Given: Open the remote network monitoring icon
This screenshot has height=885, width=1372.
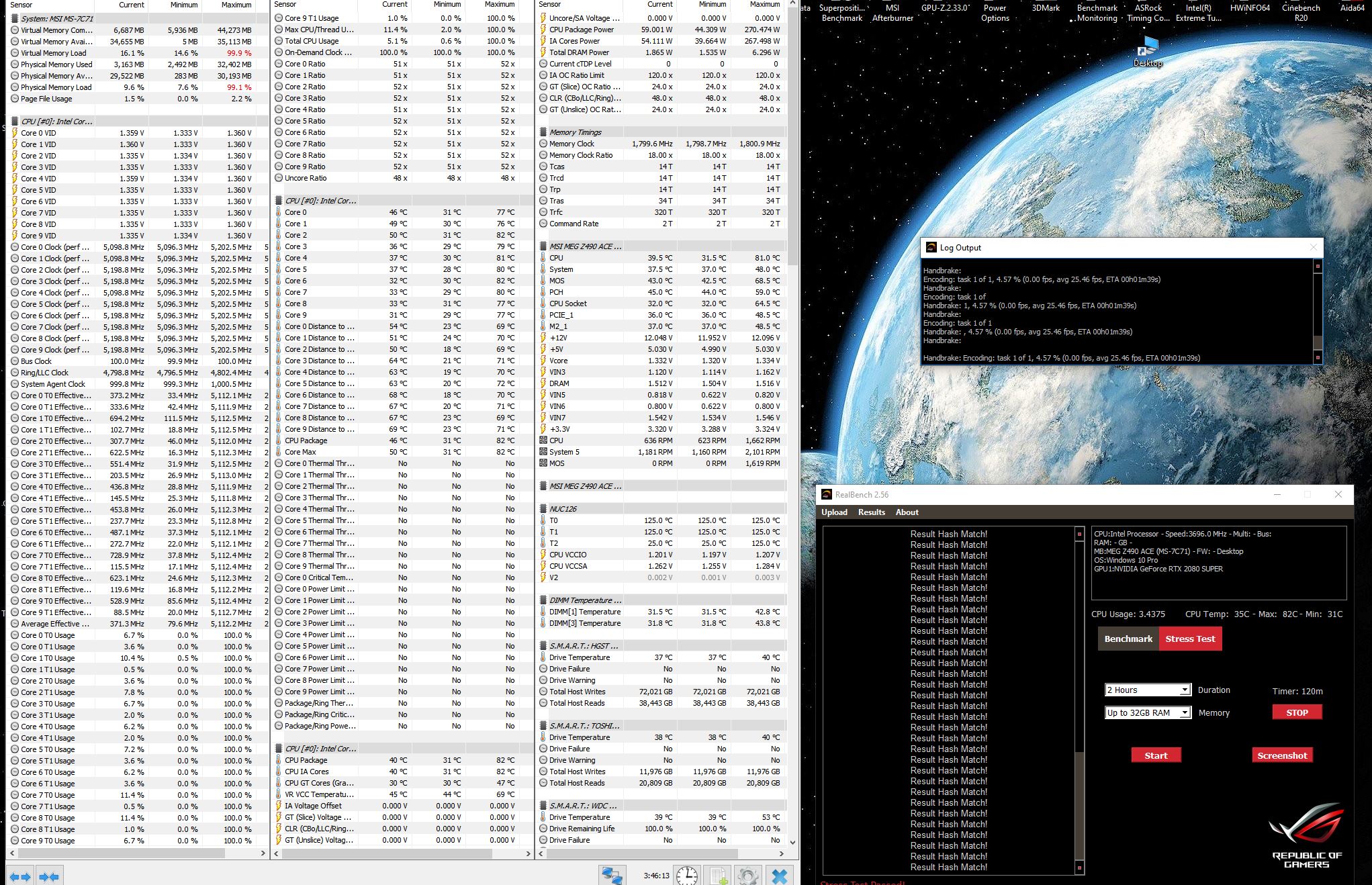Looking at the screenshot, I should pos(612,875).
